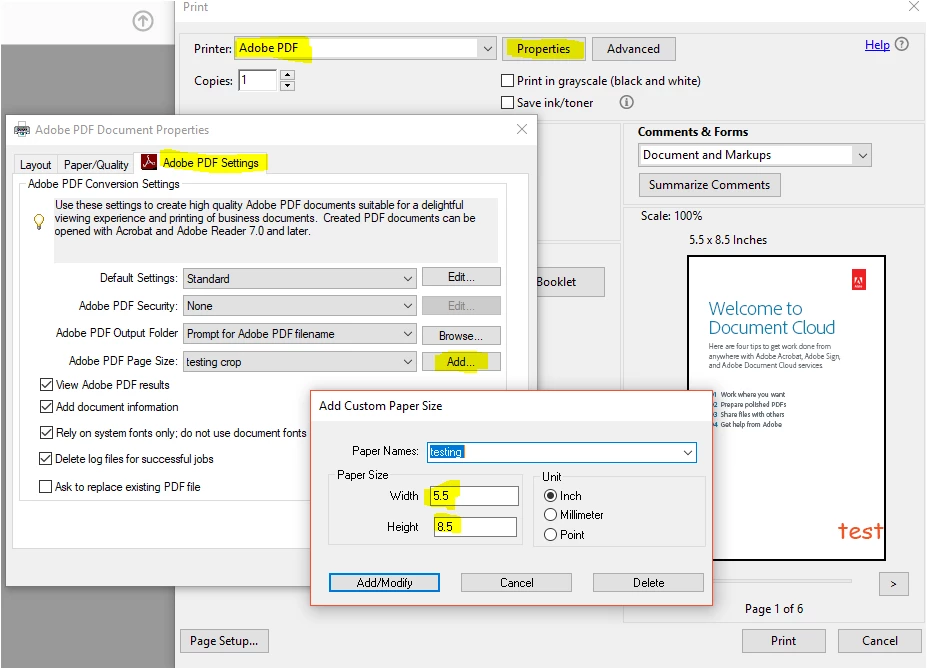This screenshot has width=927, height=669.
Task: Decrease copies with the down stepper
Action: click(x=287, y=86)
